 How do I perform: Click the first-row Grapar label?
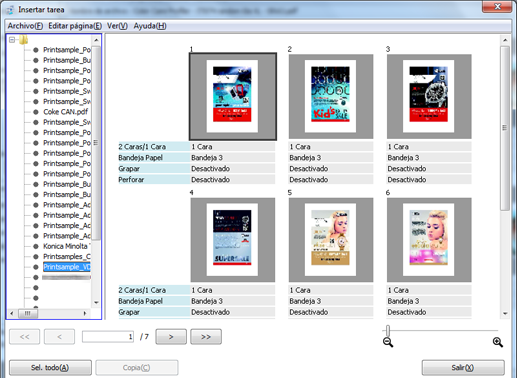(x=154, y=169)
